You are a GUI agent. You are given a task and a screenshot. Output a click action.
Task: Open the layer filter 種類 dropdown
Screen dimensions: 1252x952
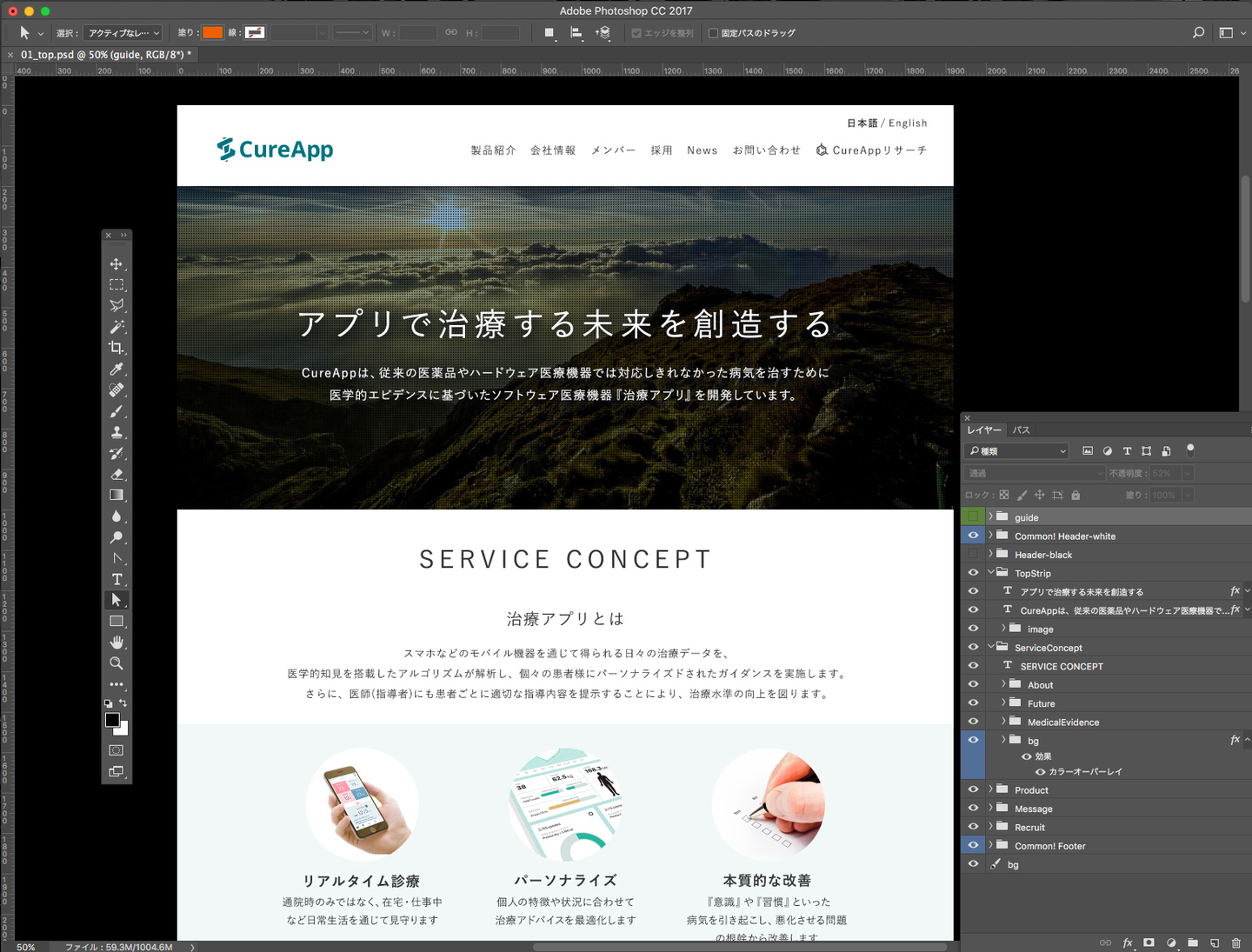[1016, 451]
